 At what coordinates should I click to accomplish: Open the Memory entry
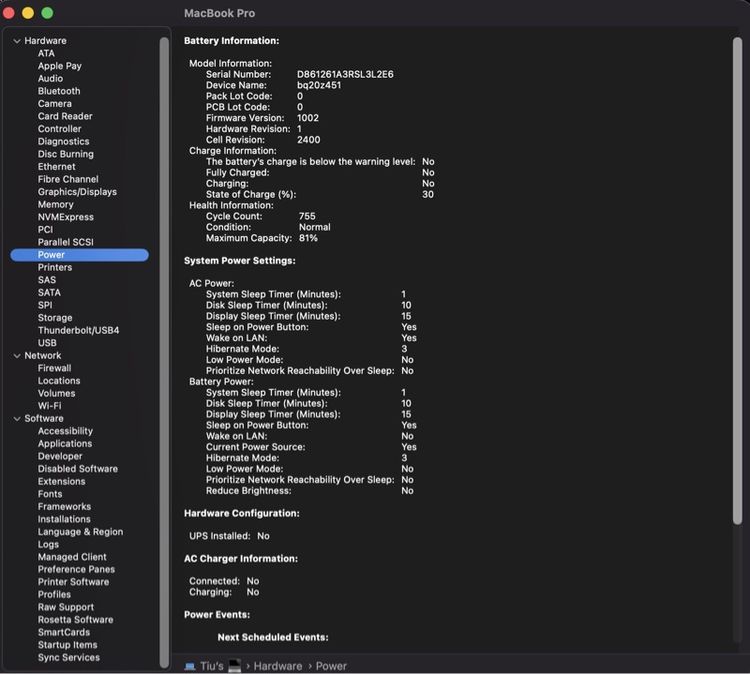[55, 204]
